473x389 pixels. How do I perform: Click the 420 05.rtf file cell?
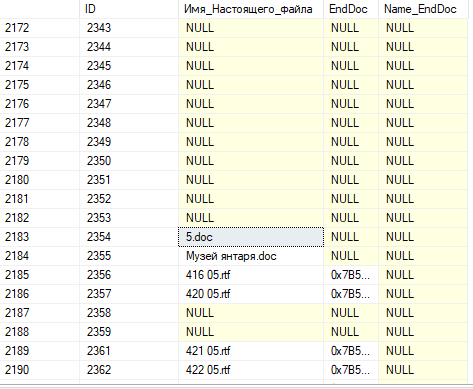tap(251, 294)
